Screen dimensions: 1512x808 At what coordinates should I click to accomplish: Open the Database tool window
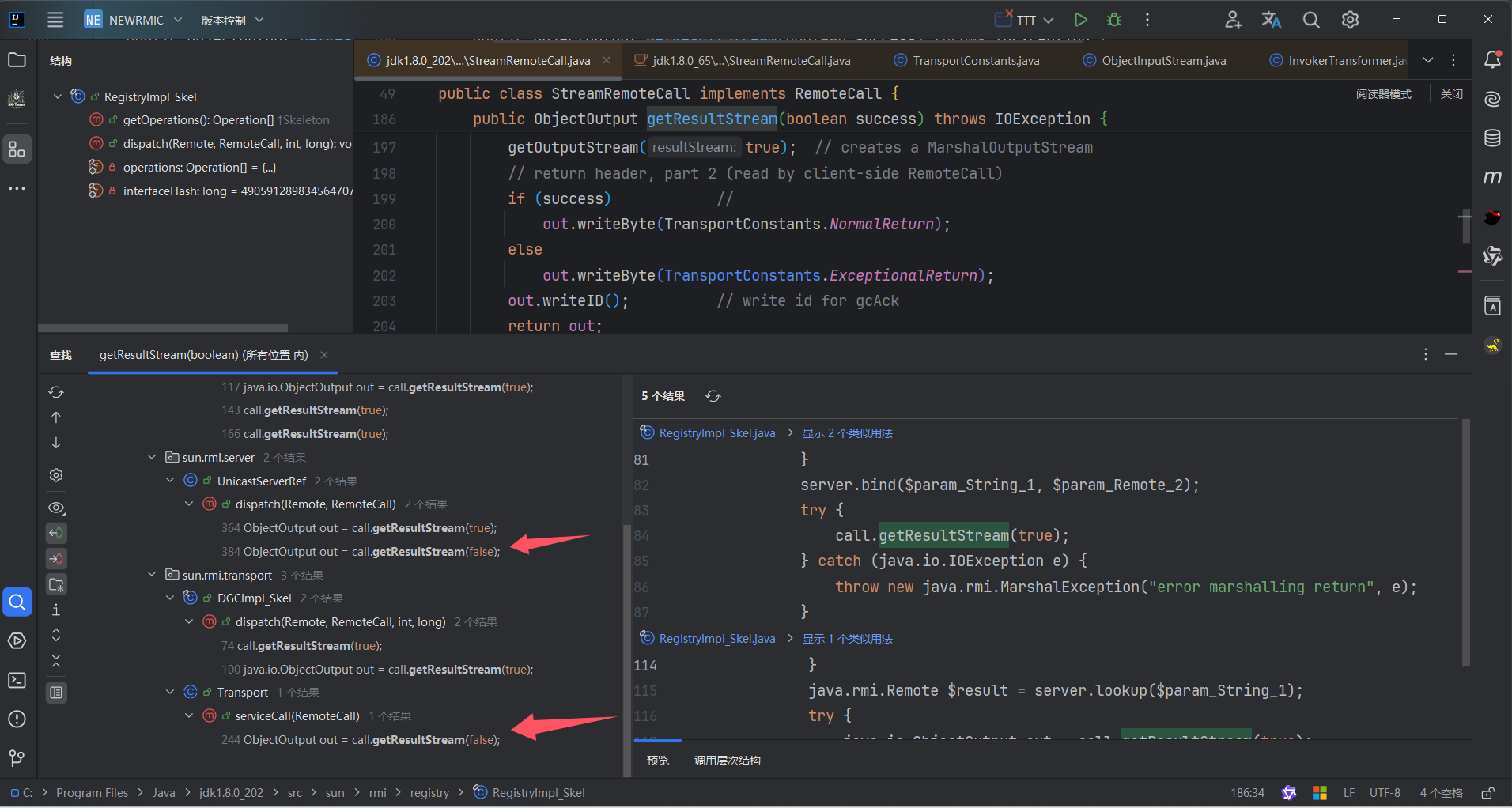point(1492,138)
